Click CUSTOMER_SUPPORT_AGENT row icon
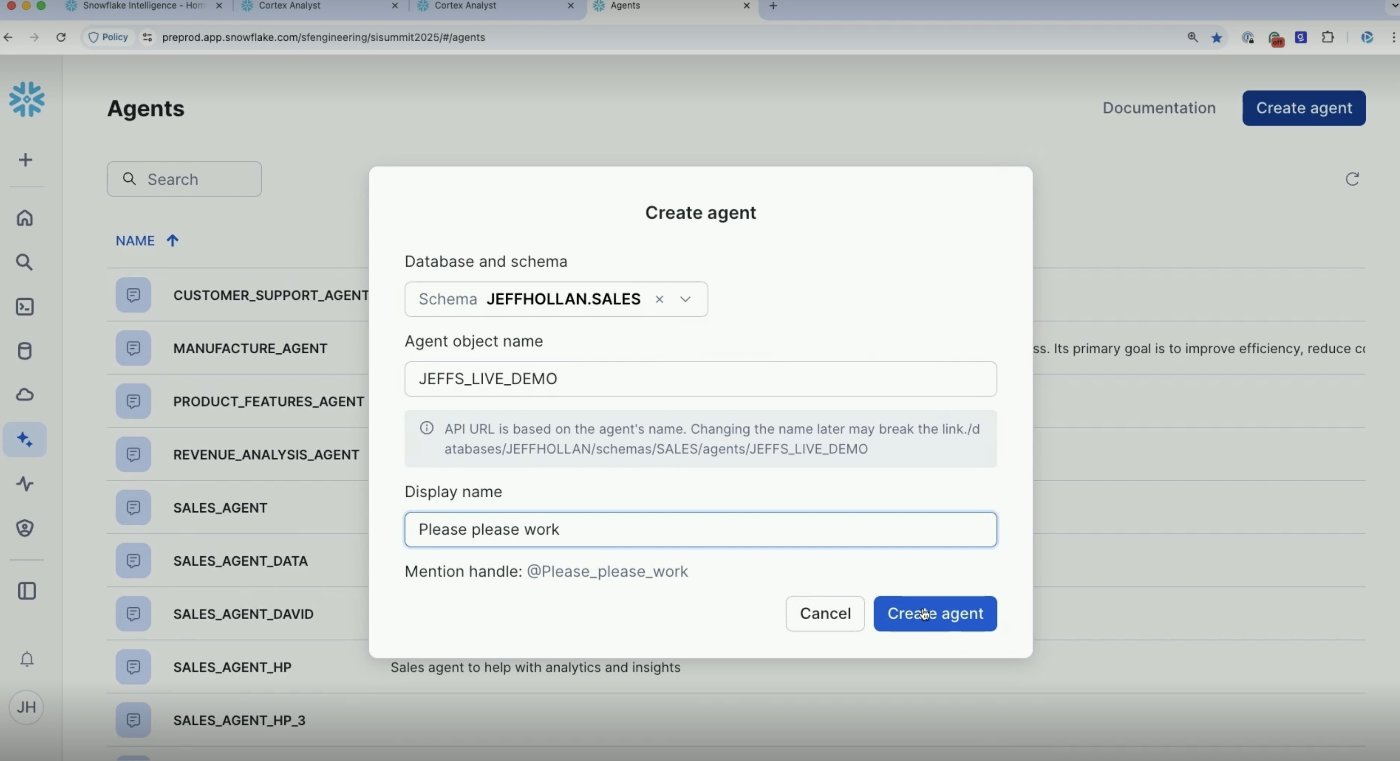 point(133,295)
